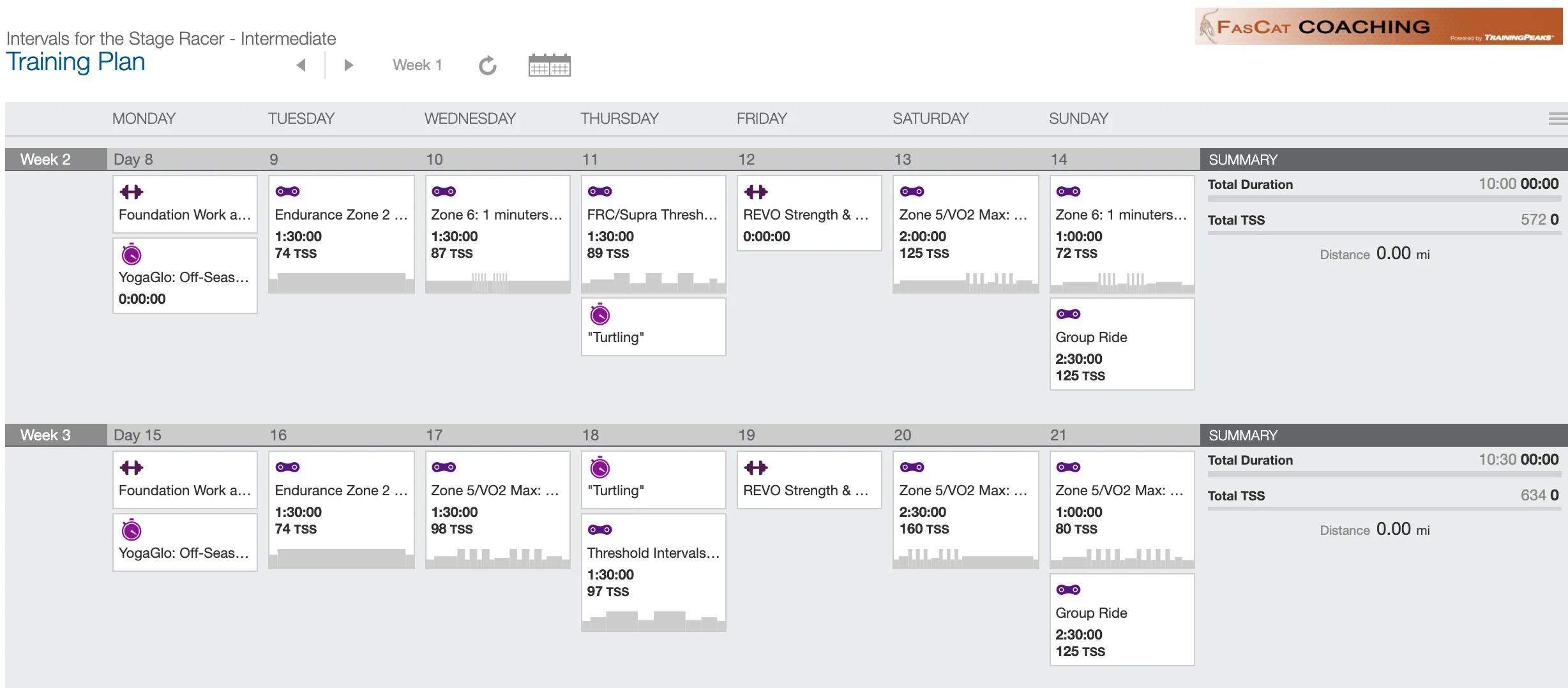Go to the previous week arrow
The image size is (1568, 688).
click(301, 65)
